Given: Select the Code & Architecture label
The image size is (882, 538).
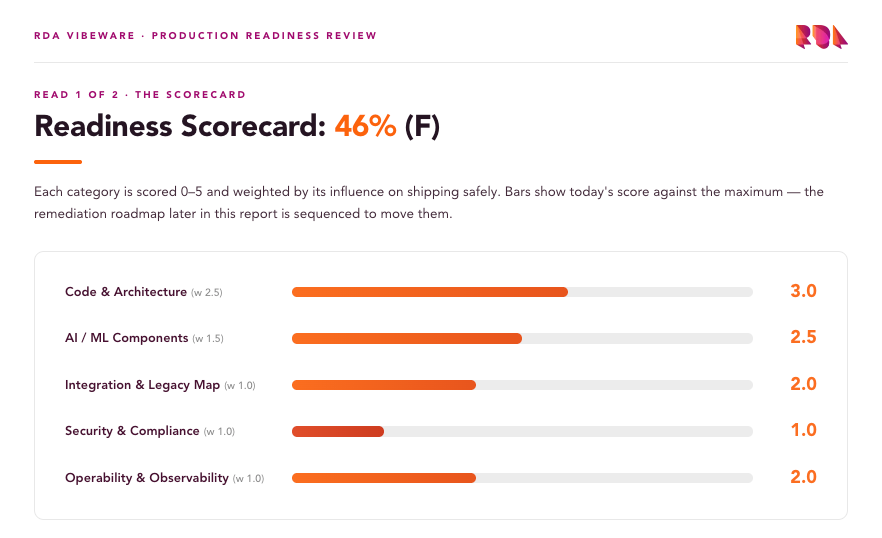Looking at the screenshot, I should [x=126, y=292].
